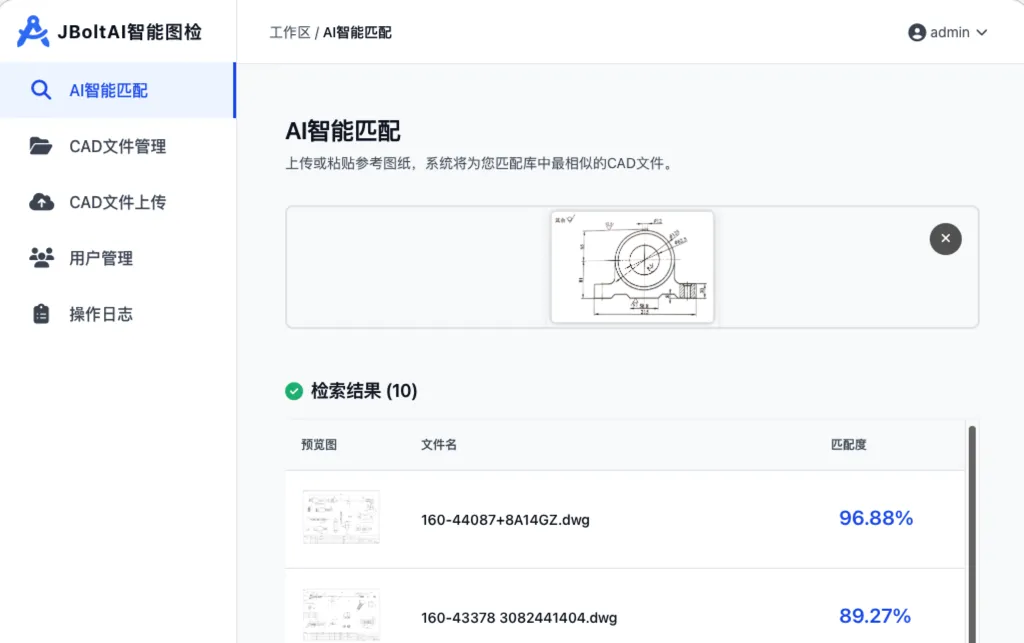Click the uploaded reference drawing preview
The image size is (1024, 643).
point(632,266)
